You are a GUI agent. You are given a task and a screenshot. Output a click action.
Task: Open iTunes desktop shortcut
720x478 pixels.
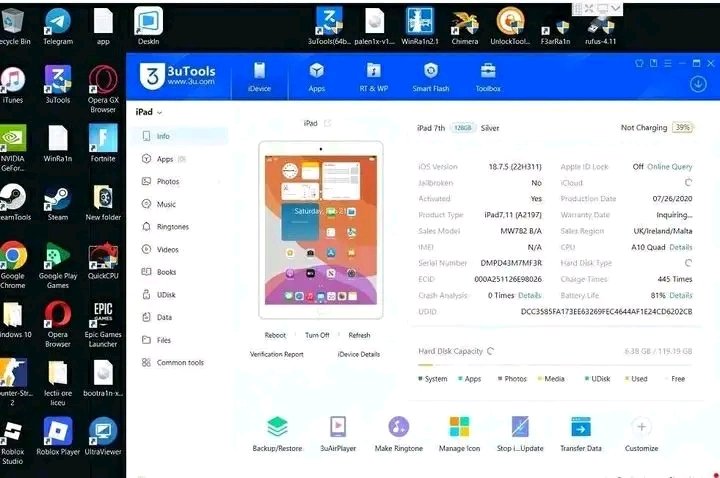(12, 85)
